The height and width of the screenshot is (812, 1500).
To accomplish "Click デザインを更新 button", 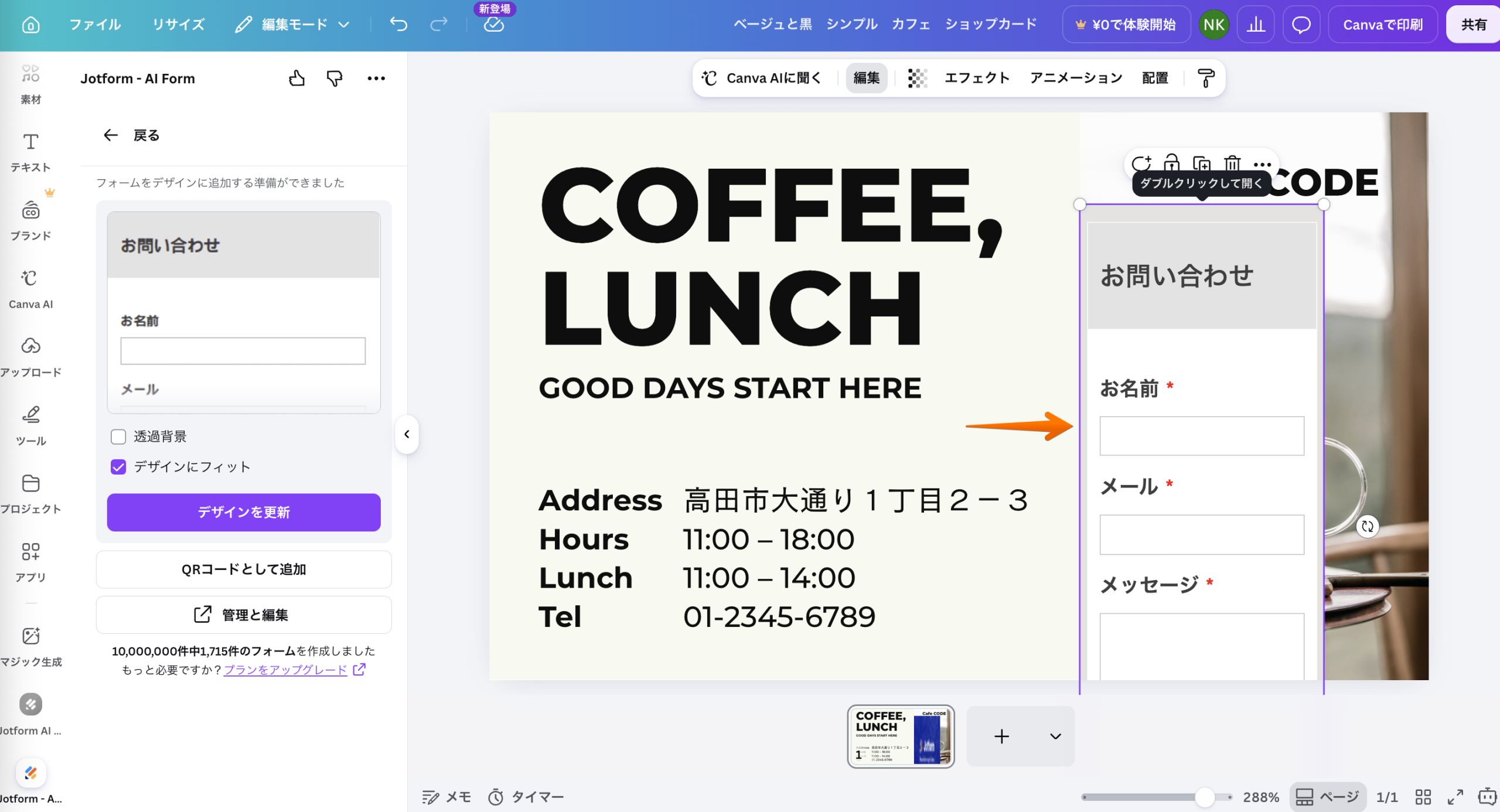I will coord(244,512).
